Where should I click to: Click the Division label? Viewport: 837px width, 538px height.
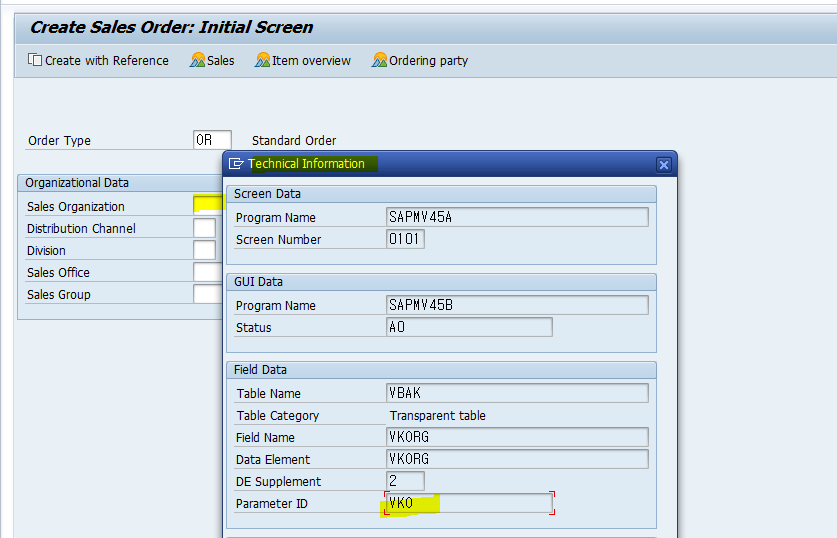pos(46,250)
